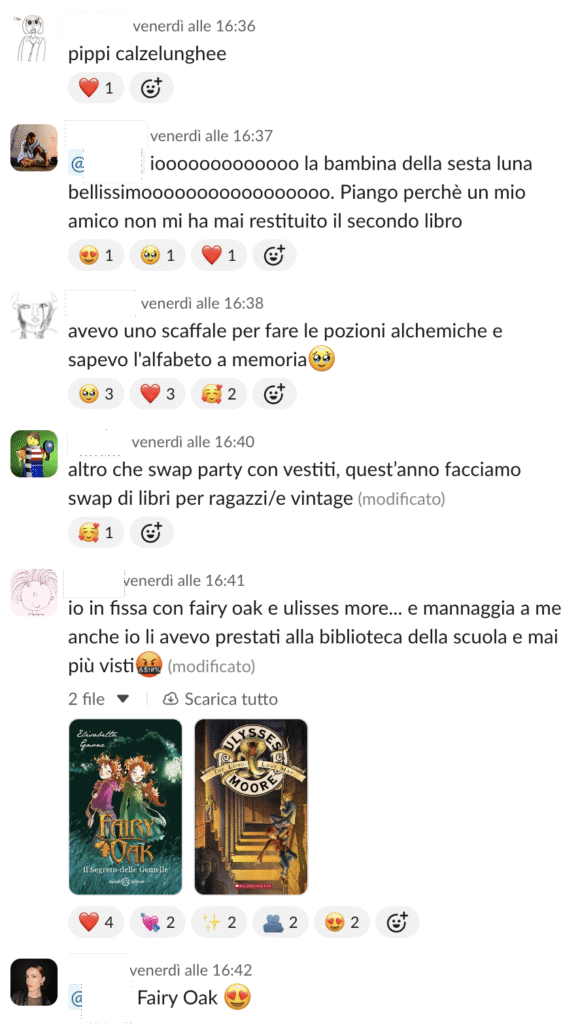Add reaction below the book cover images
Viewport: 578px width, 1024px height.
397,923
